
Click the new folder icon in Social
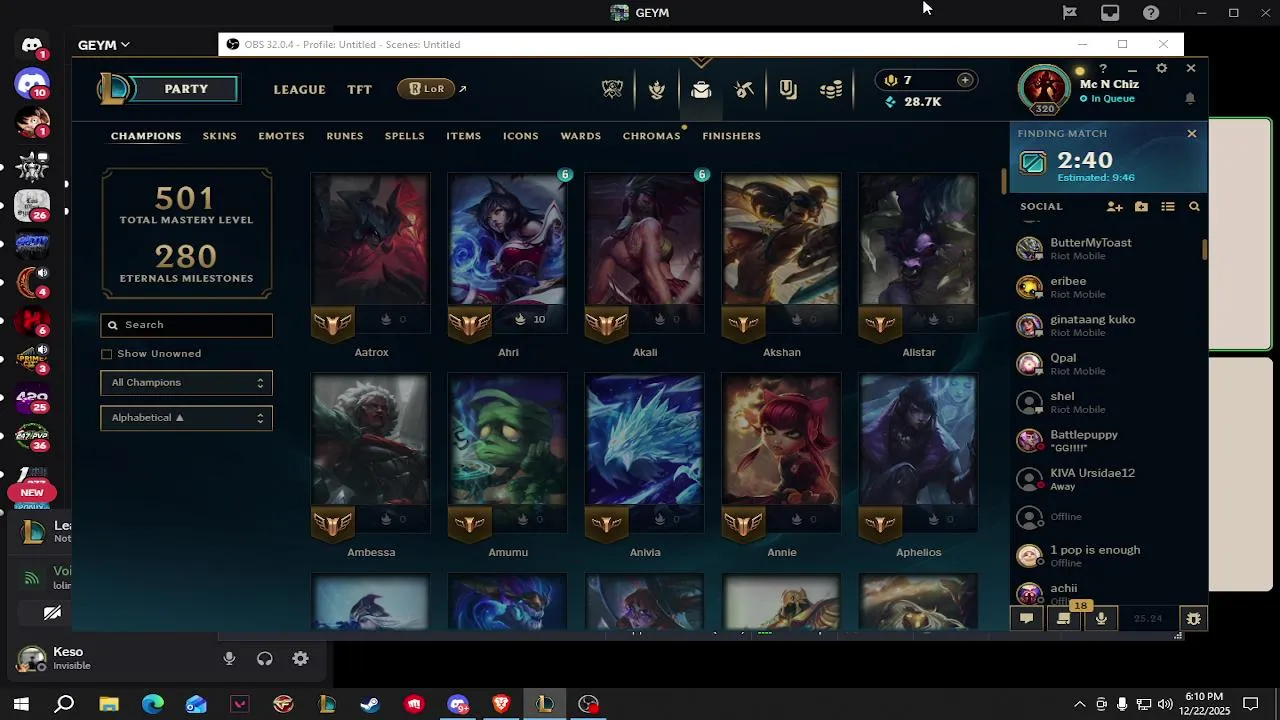coord(1141,206)
